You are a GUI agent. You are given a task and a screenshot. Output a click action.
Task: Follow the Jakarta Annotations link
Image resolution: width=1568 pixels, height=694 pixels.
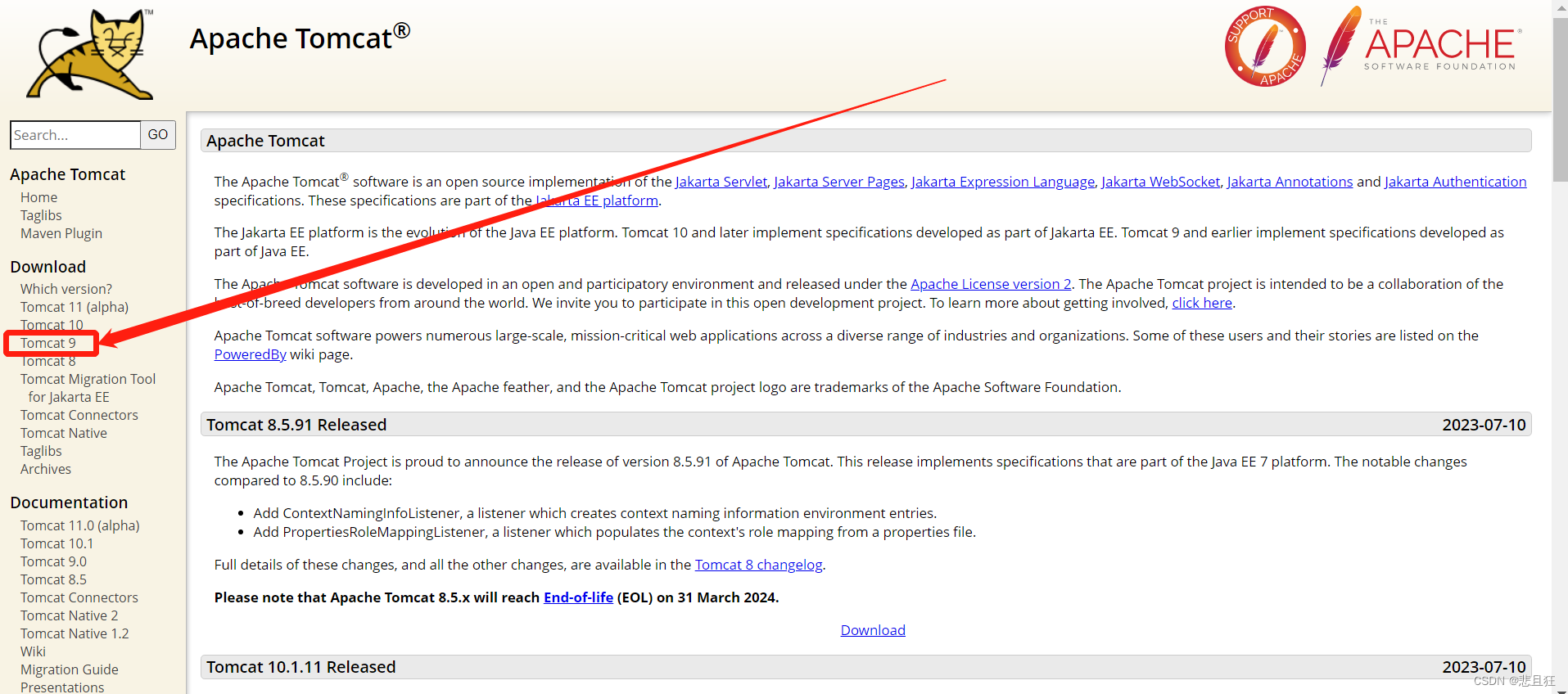[x=1290, y=182]
